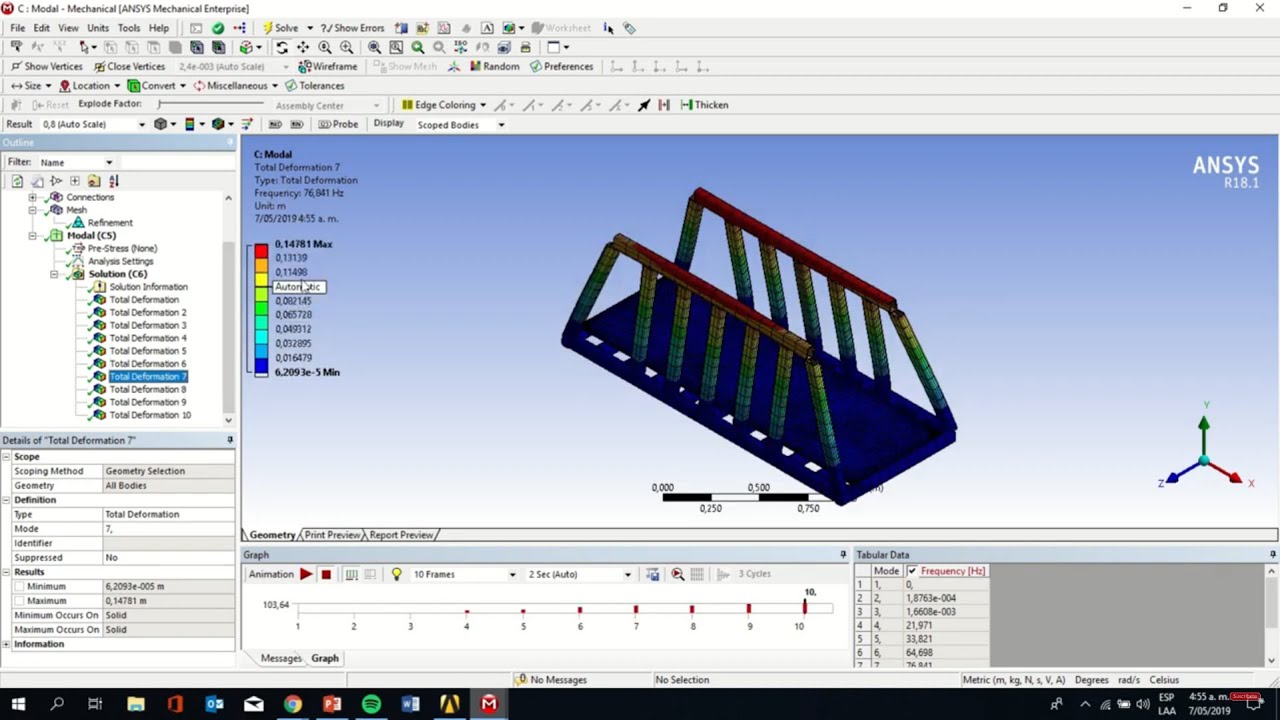1280x720 pixels.
Task: Click the Show Errors toolbar item
Action: [x=352, y=28]
